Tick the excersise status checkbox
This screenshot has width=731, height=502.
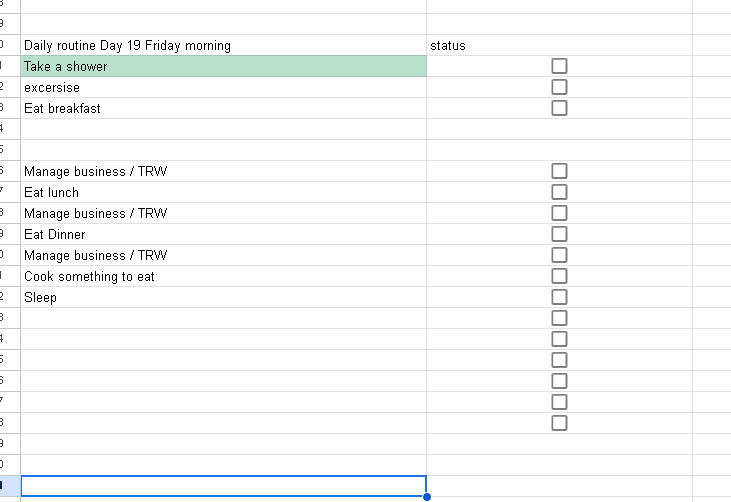tap(559, 87)
